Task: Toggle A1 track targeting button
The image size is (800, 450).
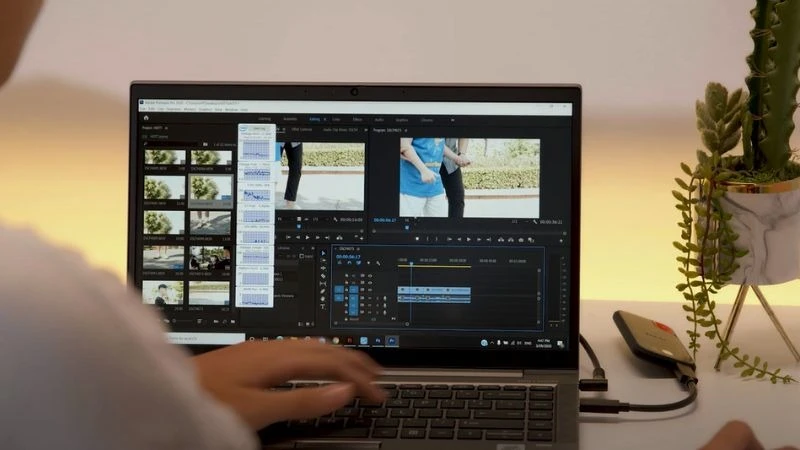Action: pos(354,298)
